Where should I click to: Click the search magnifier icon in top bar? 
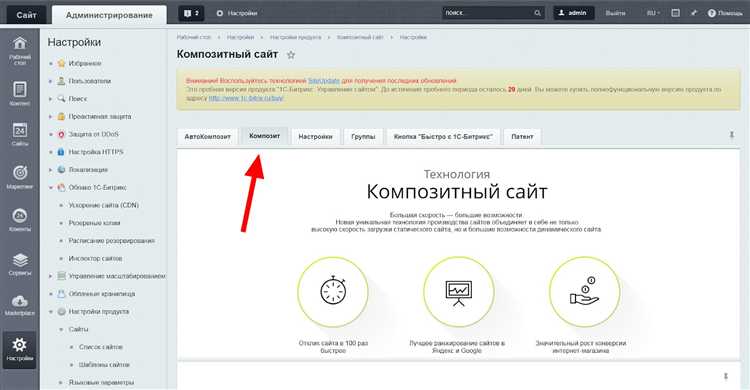tap(537, 13)
